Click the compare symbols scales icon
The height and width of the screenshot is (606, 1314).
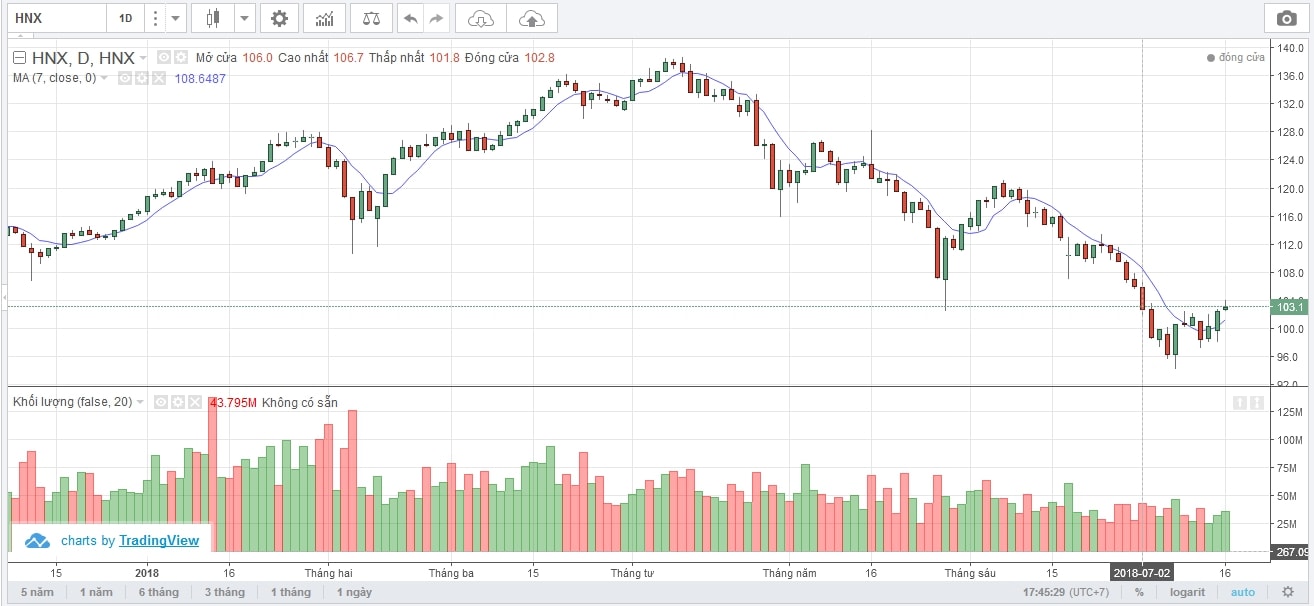[x=371, y=18]
